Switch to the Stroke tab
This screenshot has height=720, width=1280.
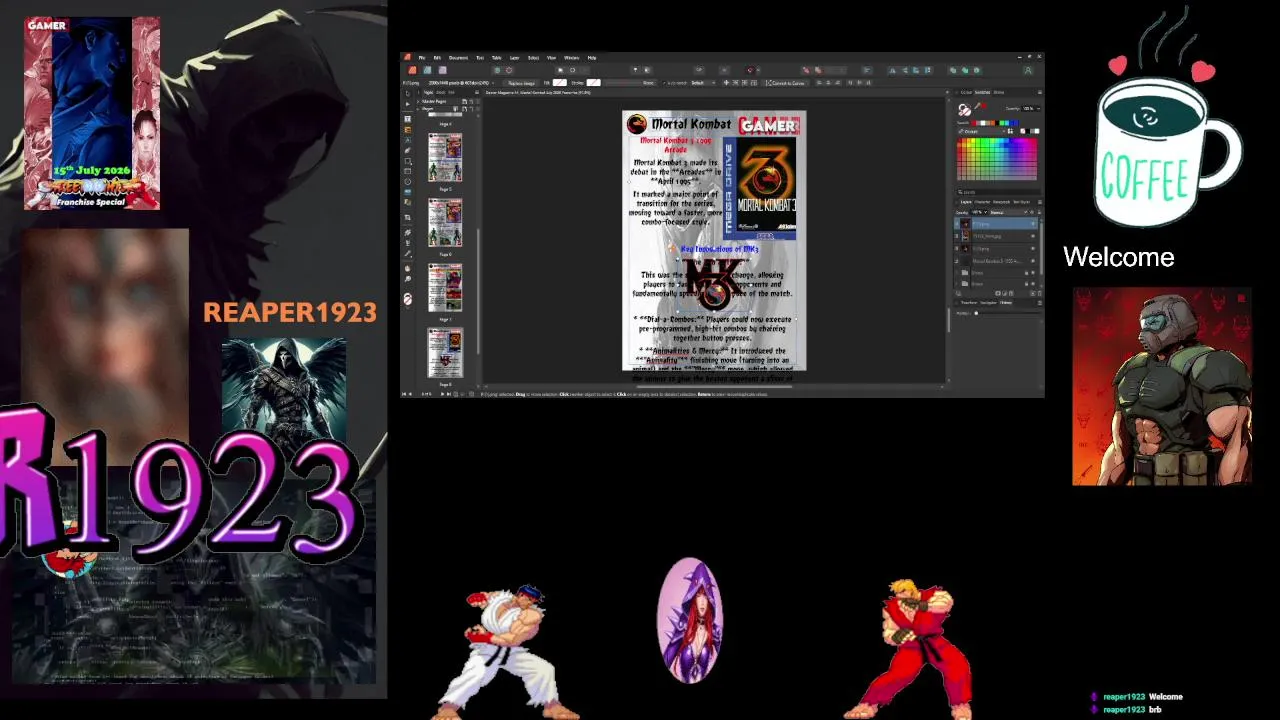point(999,92)
